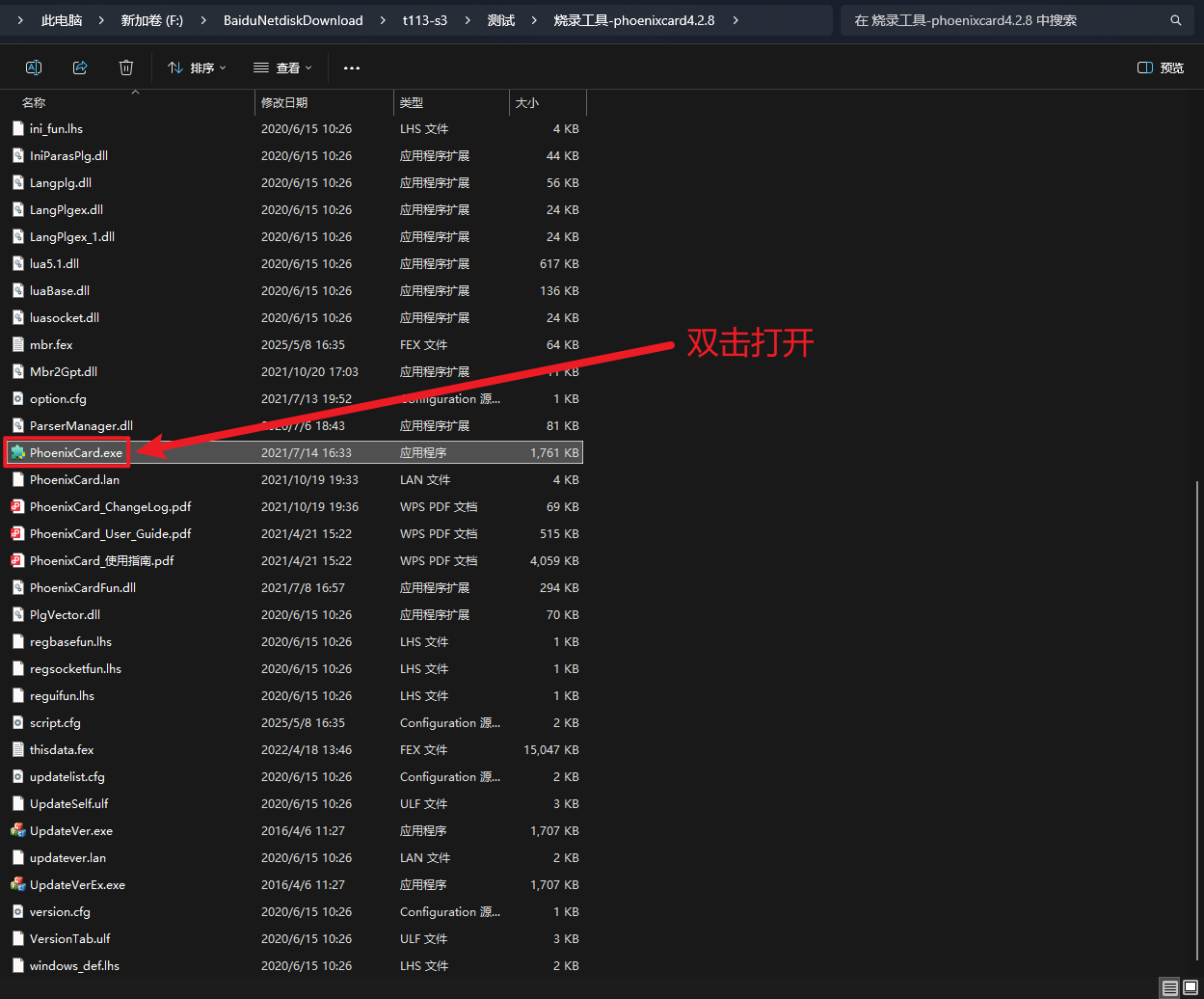Toggle the Preview (预览) pane button
The image size is (1204, 999).
point(1161,67)
